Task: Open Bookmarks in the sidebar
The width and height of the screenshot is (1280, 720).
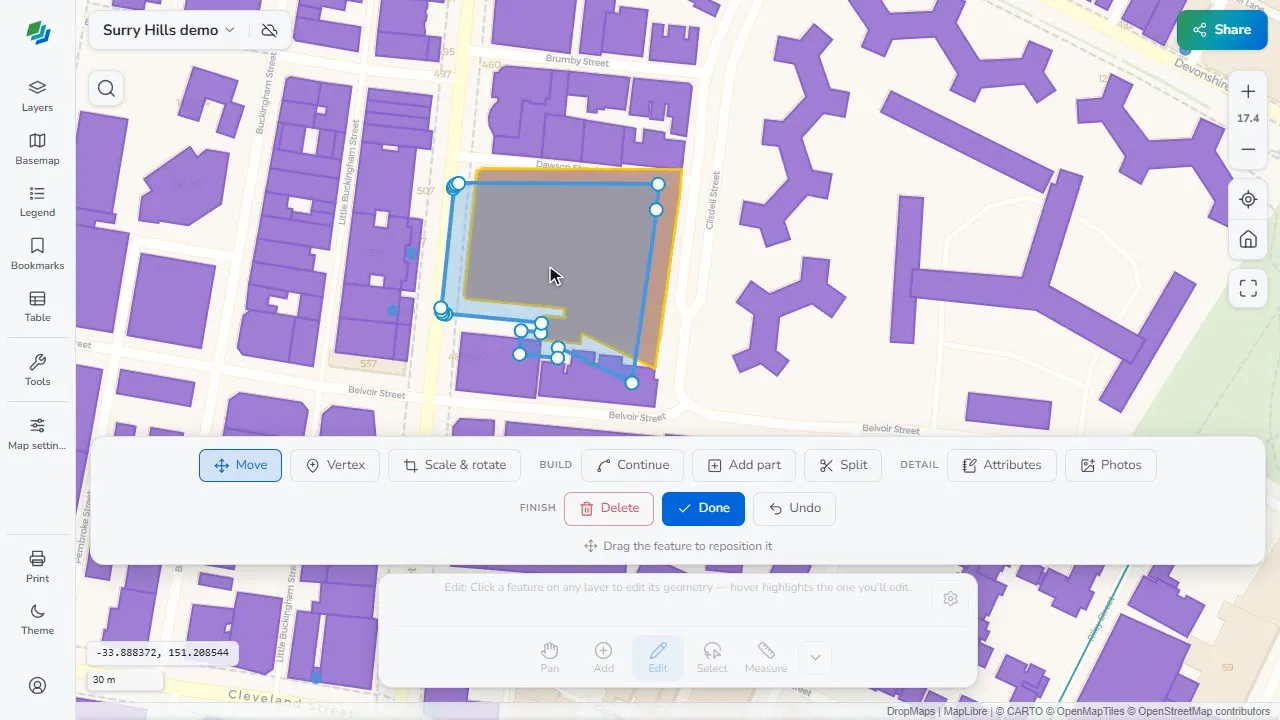Action: pyautogui.click(x=37, y=254)
